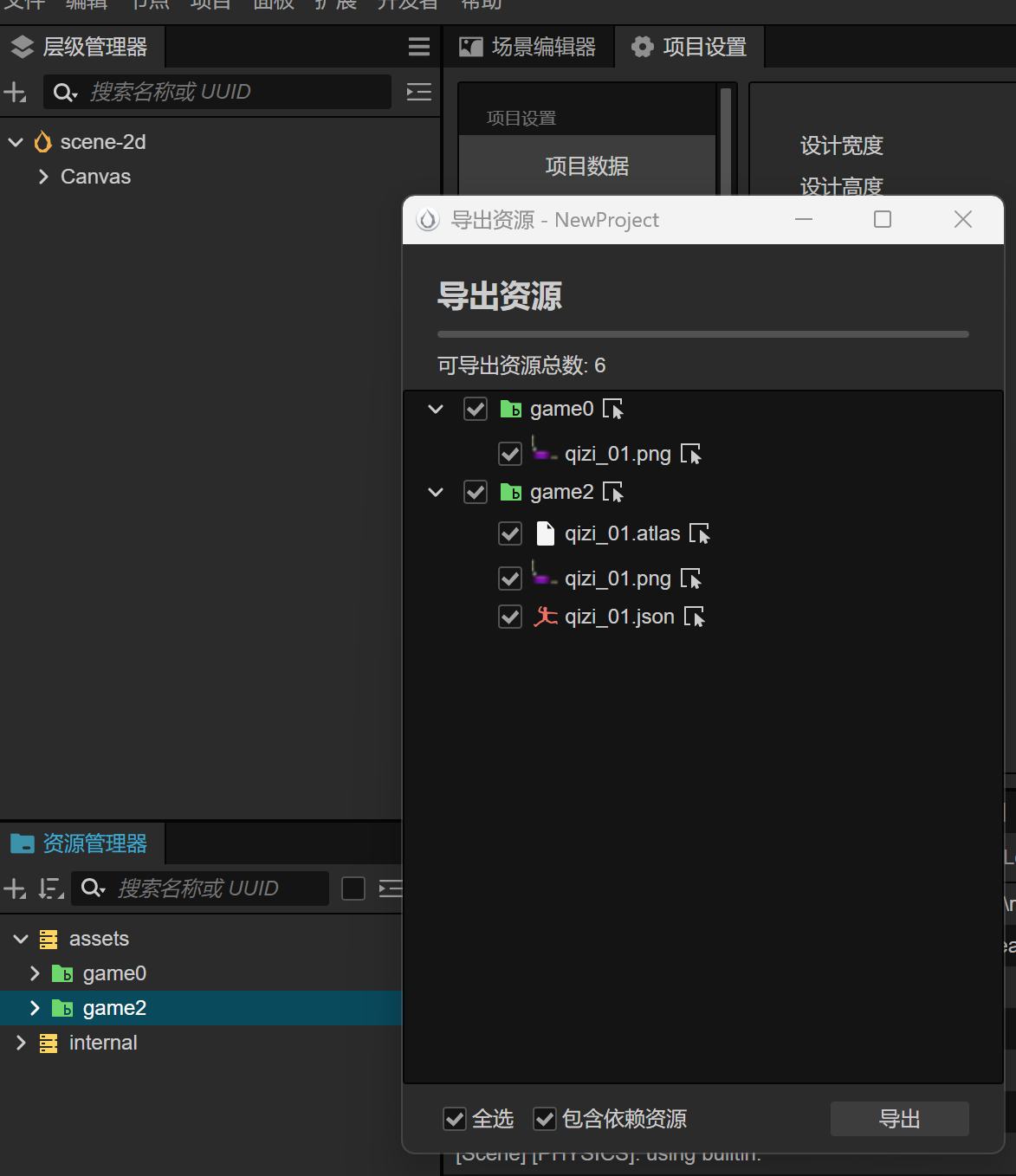The image size is (1016, 1176).
Task: Collapse all nodes in Hierarchy panel
Action: pyautogui.click(x=419, y=92)
